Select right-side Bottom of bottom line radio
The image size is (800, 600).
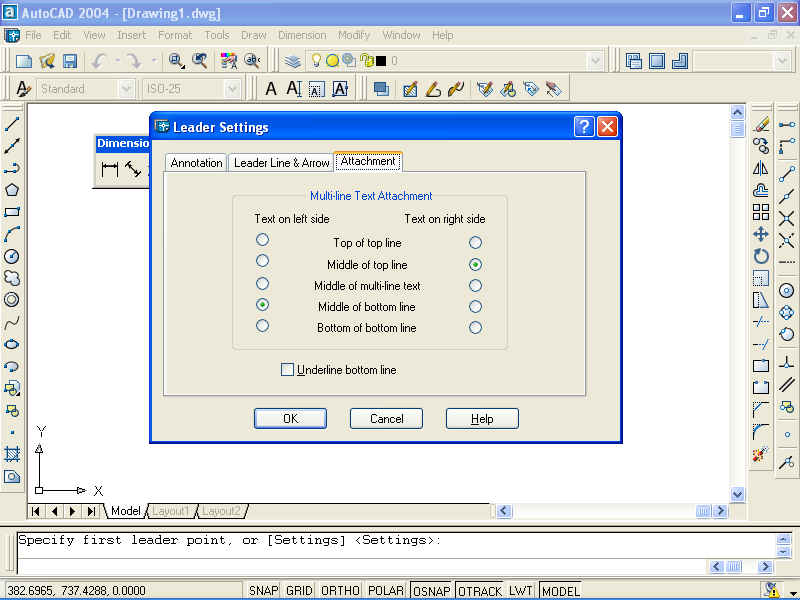pos(475,328)
